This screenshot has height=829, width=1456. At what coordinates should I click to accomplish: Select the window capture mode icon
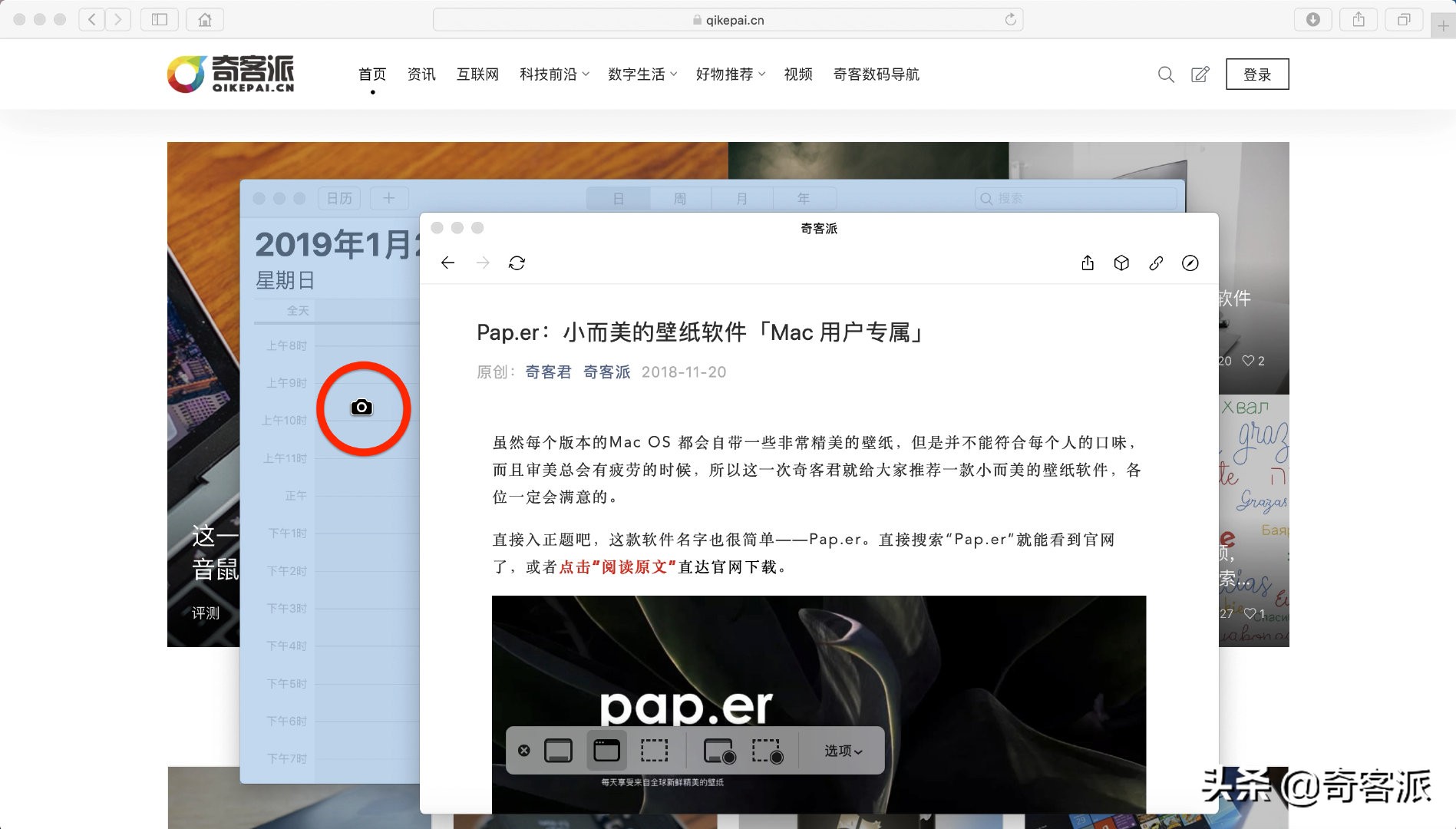(x=606, y=751)
